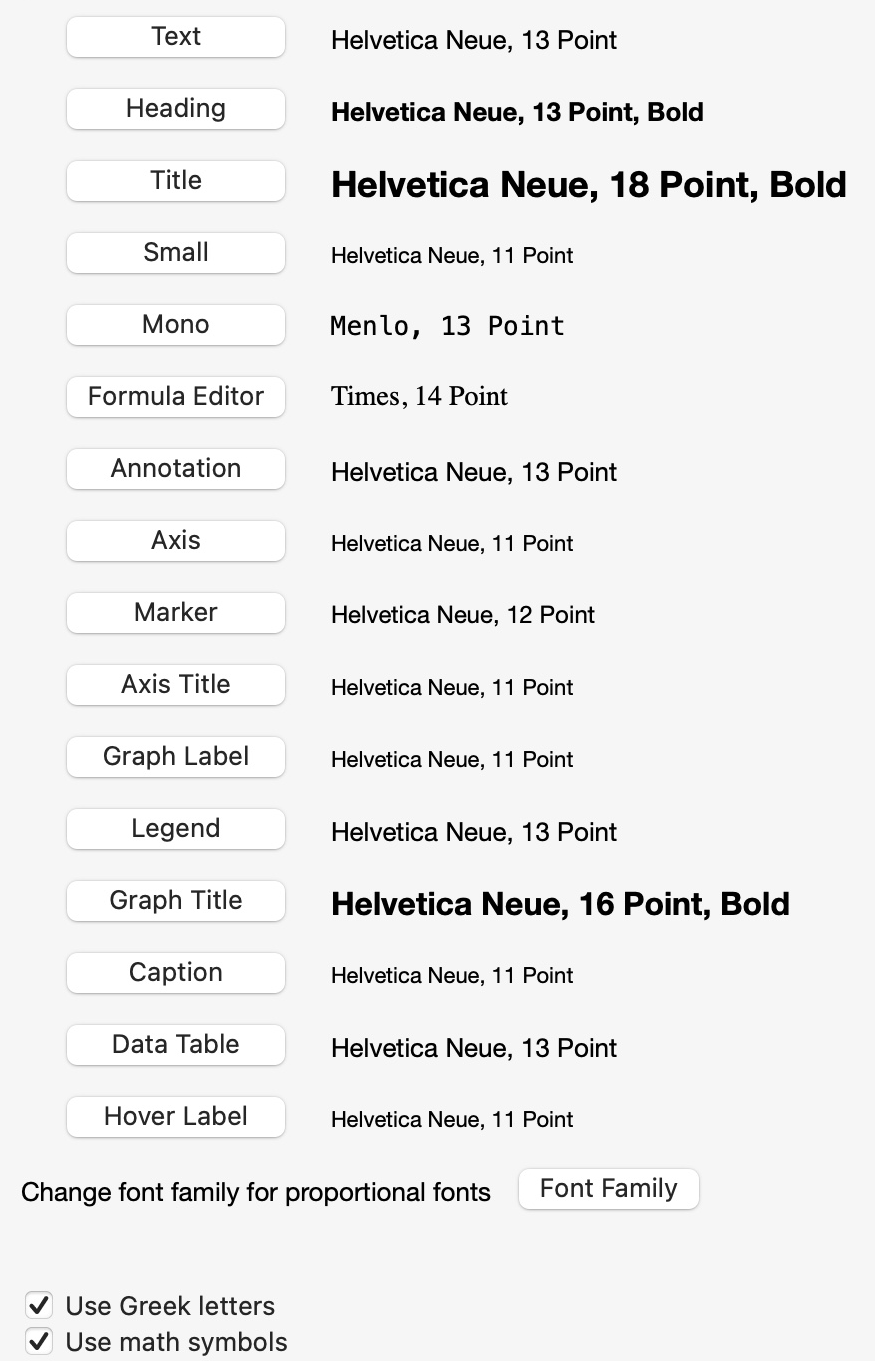Change the Legend font
Image resolution: width=875 pixels, height=1361 pixels.
(x=176, y=829)
